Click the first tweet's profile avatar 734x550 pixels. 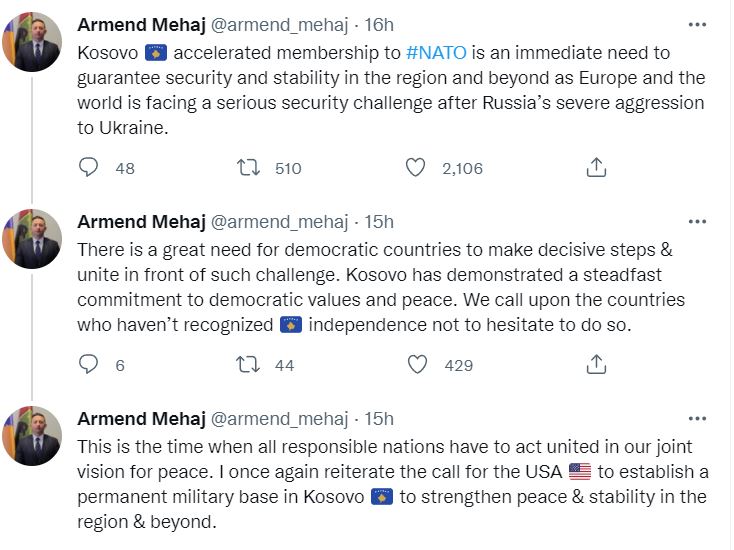(x=33, y=42)
